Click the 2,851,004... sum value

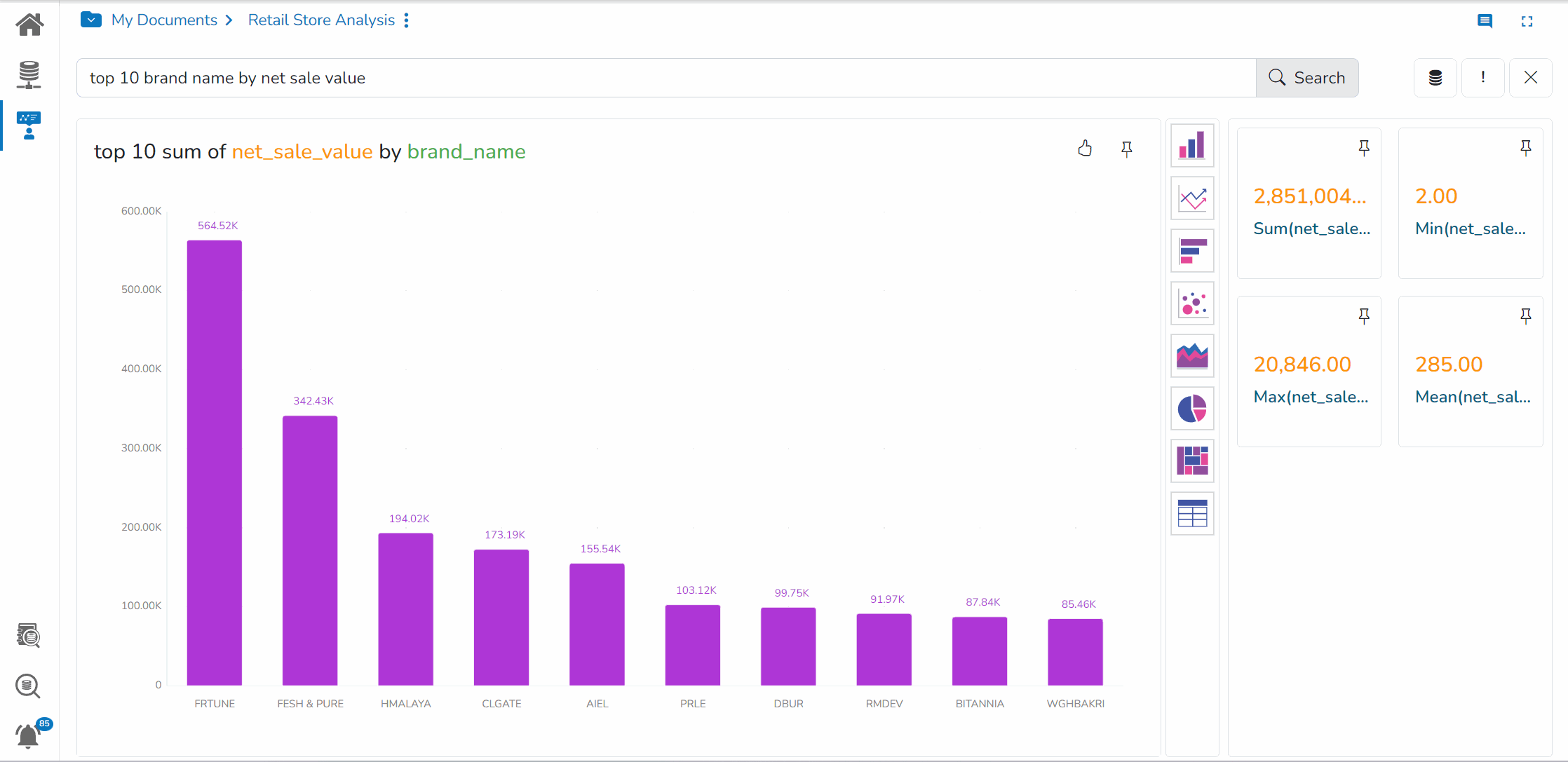coord(1310,196)
